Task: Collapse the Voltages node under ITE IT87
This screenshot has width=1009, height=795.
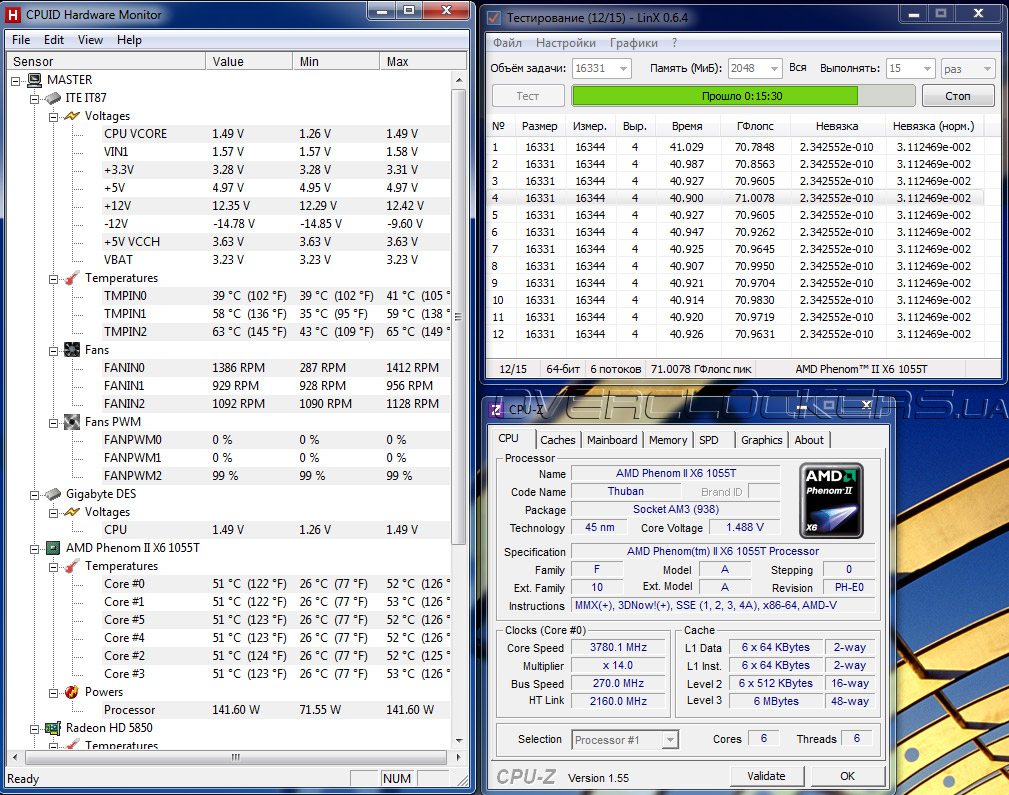Action: [x=53, y=116]
